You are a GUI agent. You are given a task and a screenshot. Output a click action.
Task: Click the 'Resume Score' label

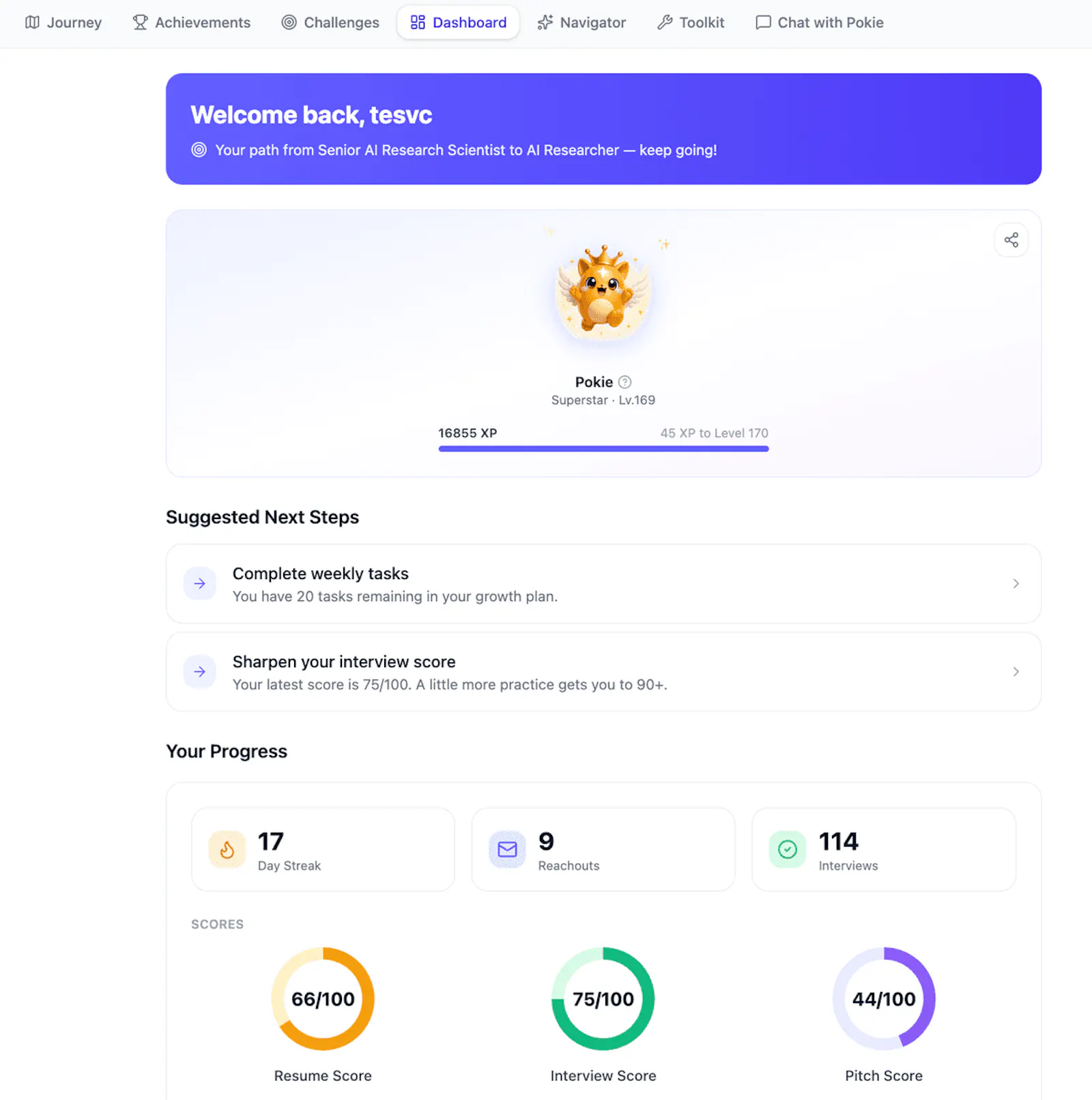pyautogui.click(x=323, y=1075)
